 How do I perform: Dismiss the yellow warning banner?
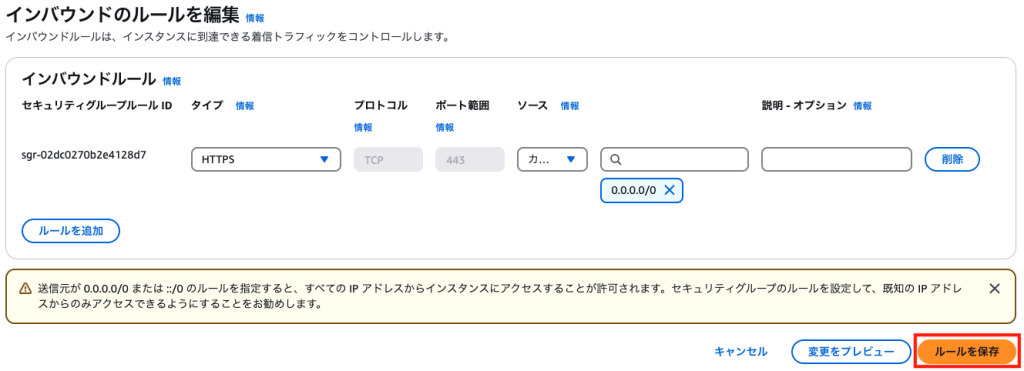click(x=995, y=289)
